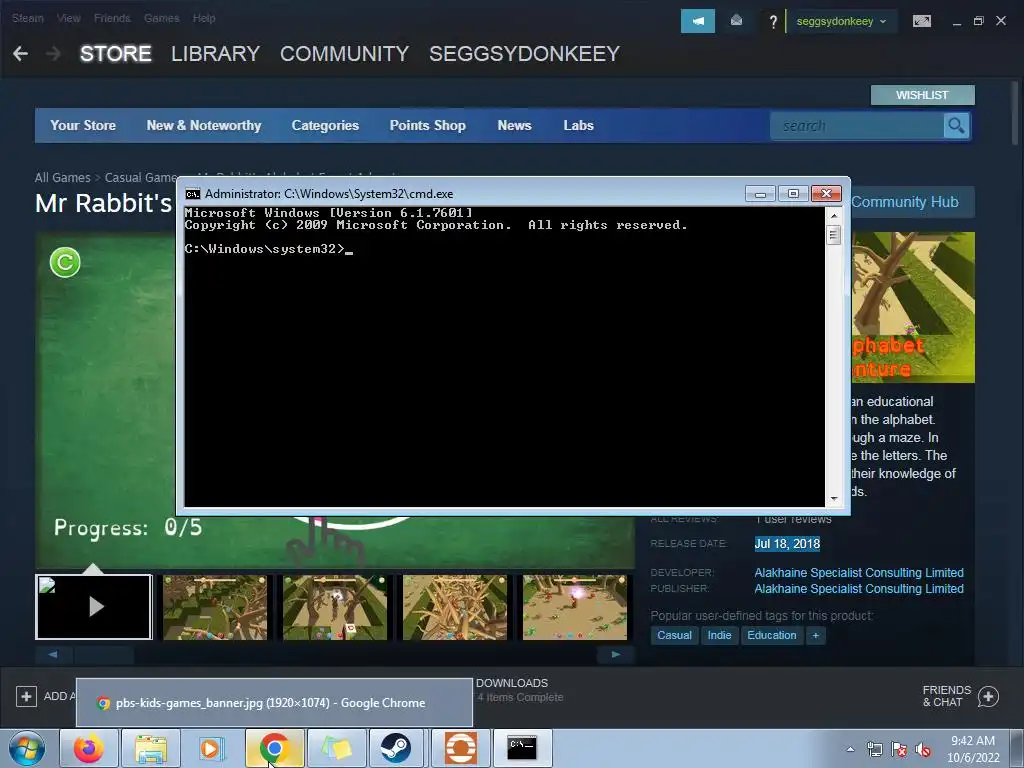1024x768 pixels.
Task: Click the cmd window scroll-down arrow
Action: (x=834, y=499)
